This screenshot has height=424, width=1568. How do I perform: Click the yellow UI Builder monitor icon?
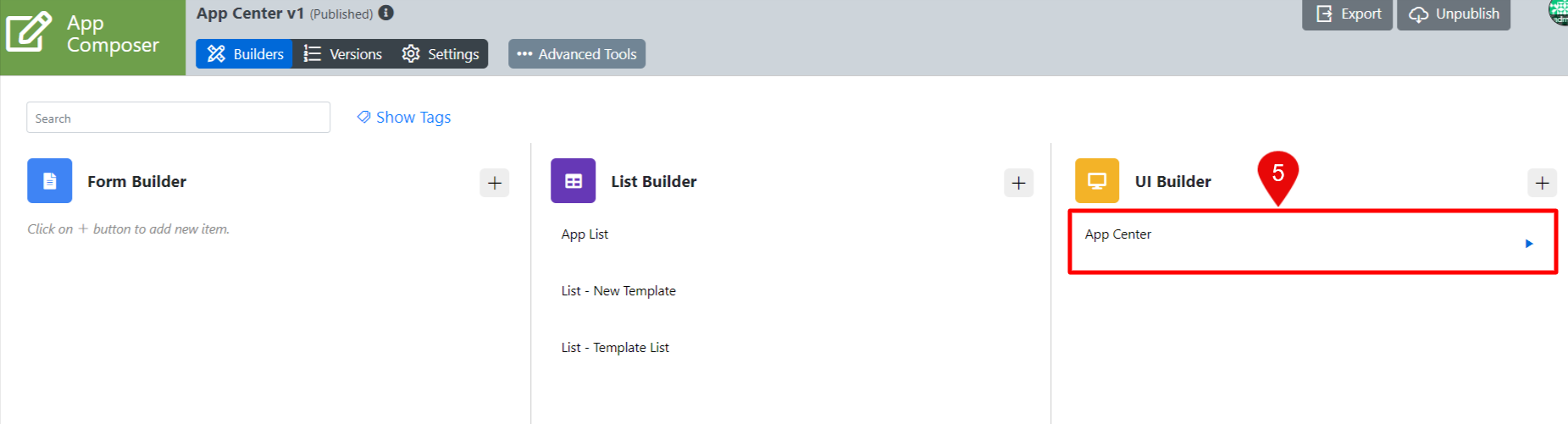tap(1097, 181)
